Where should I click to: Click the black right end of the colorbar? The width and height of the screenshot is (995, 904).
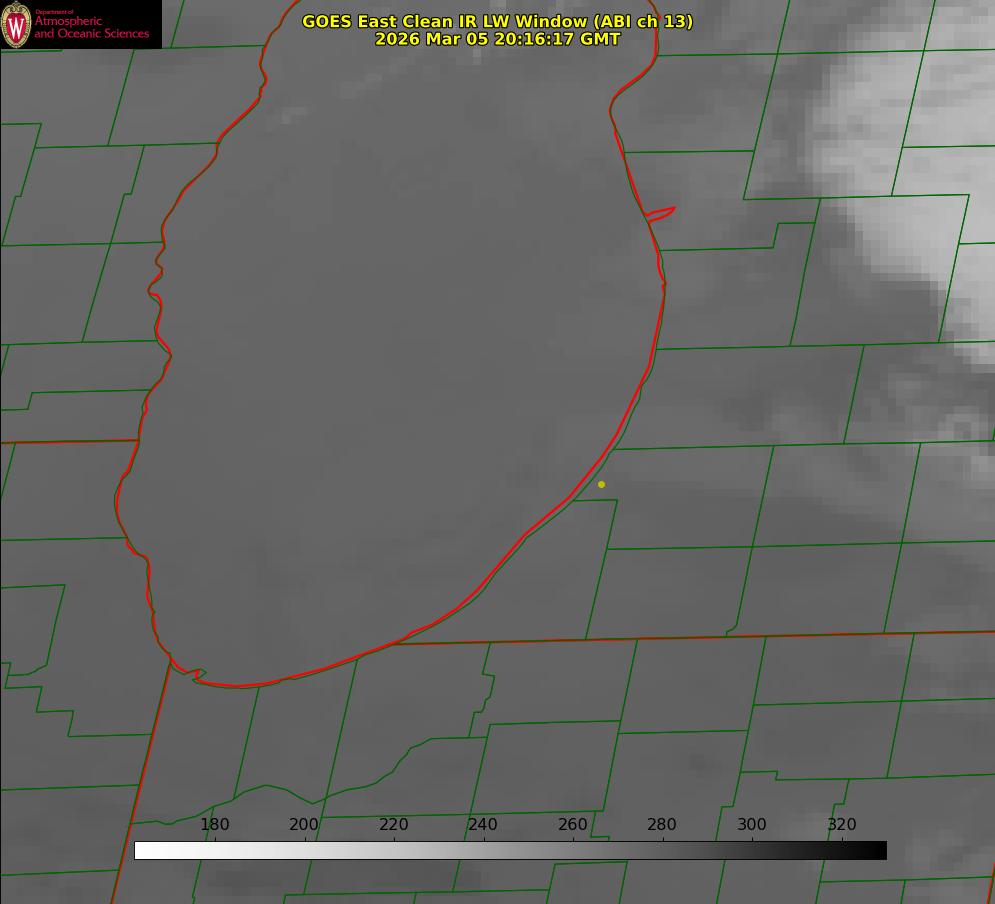tap(879, 850)
